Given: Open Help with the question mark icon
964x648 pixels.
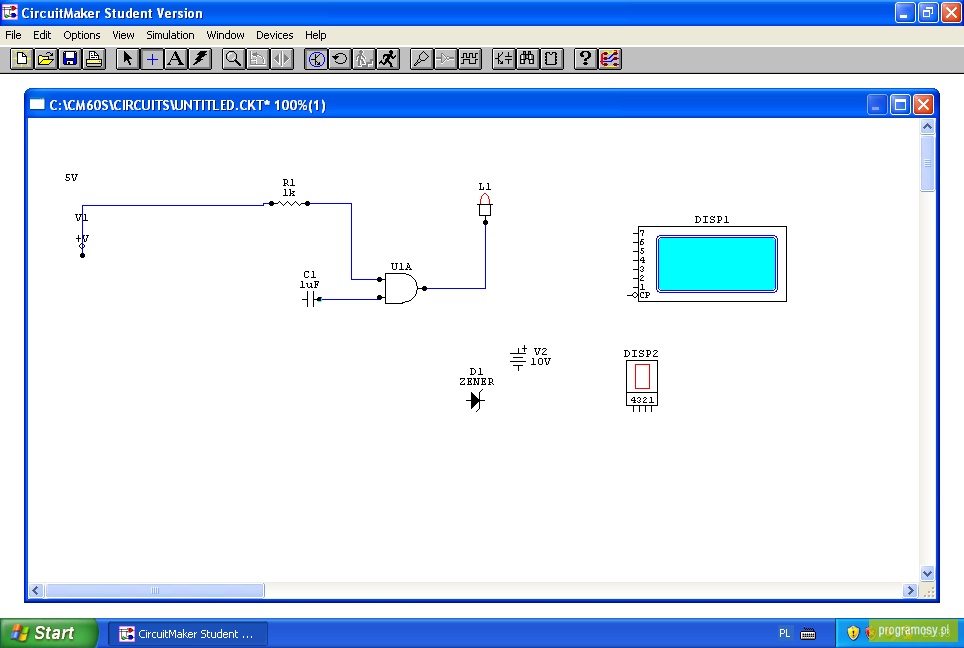Looking at the screenshot, I should [585, 59].
